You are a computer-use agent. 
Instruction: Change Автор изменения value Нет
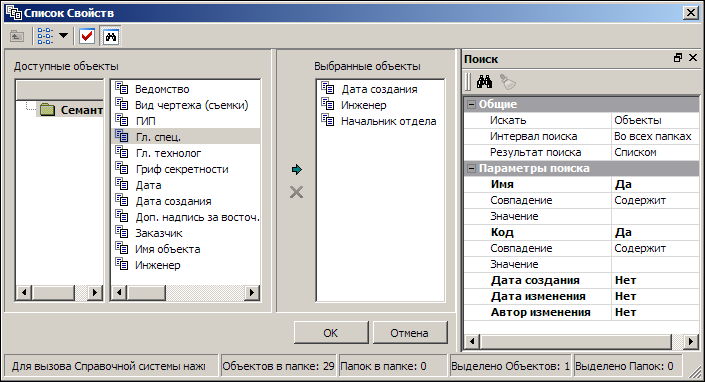click(656, 312)
